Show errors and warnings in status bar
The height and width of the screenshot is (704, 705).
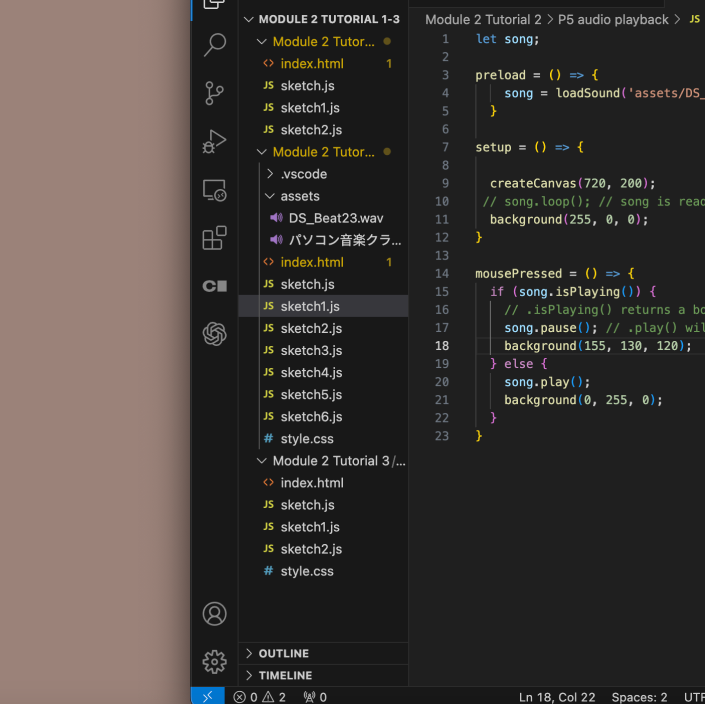point(259,697)
